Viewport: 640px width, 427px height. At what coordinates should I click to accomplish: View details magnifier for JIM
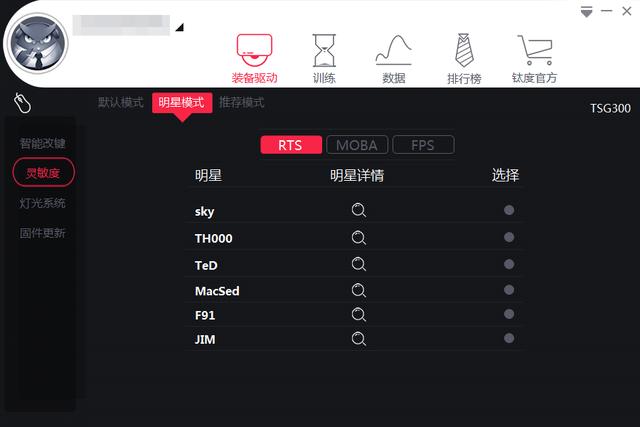point(359,339)
